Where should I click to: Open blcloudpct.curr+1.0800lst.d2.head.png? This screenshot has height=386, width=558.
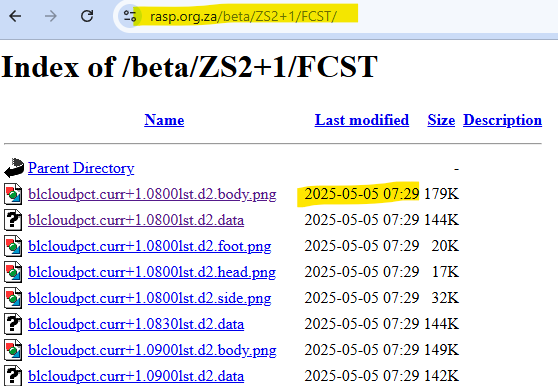pos(152,272)
